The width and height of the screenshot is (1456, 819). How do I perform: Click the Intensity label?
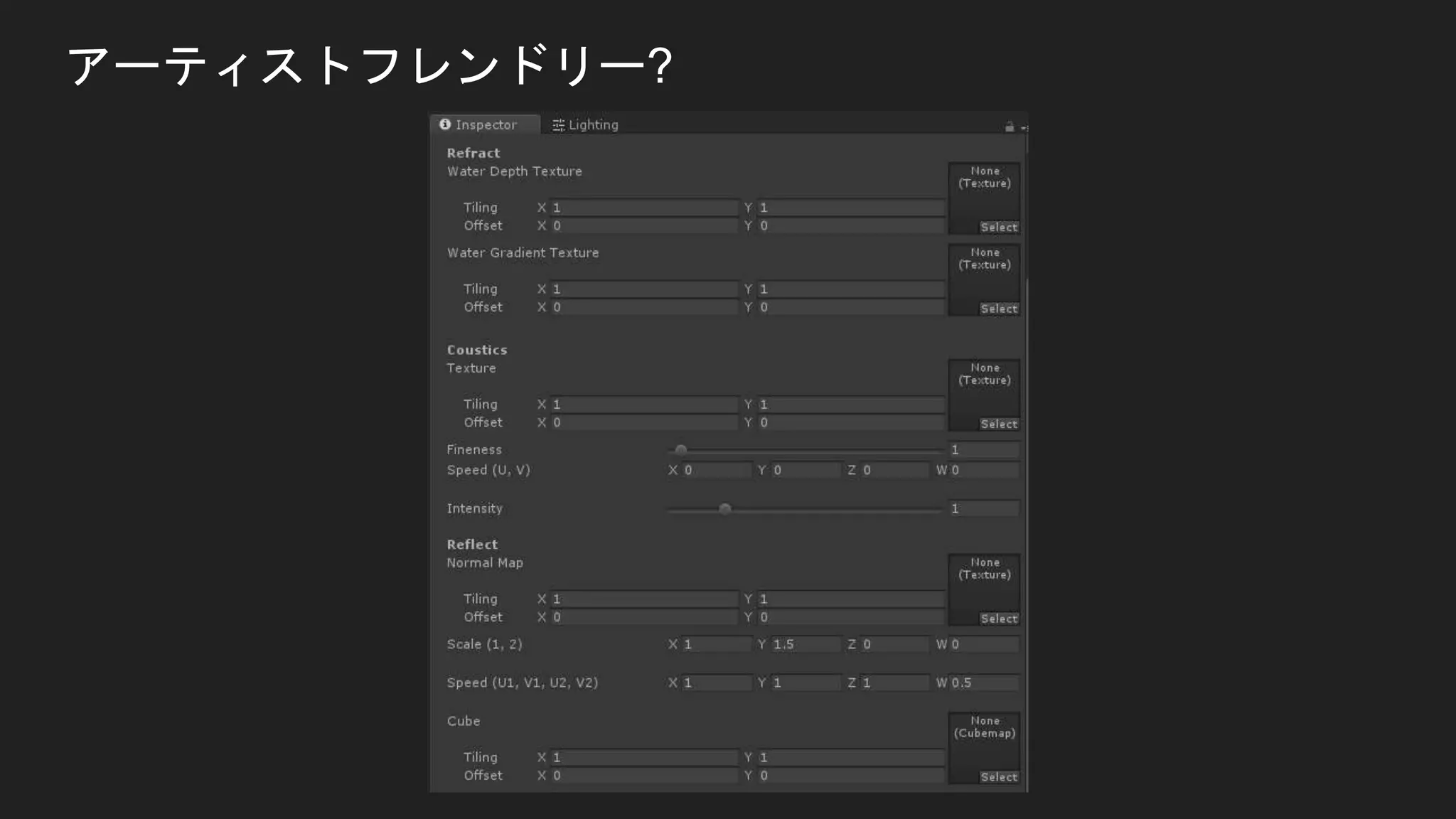pyautogui.click(x=474, y=508)
